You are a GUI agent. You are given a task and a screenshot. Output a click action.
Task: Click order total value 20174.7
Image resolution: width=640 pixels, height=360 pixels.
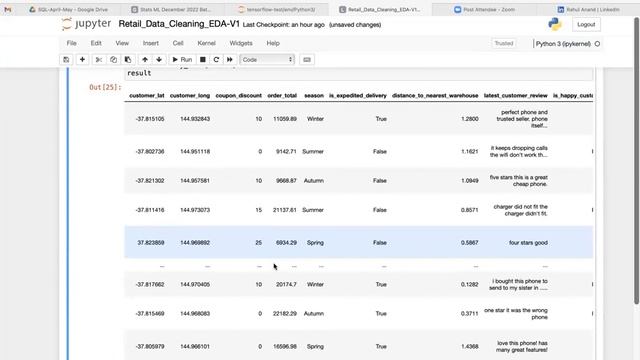click(x=286, y=284)
